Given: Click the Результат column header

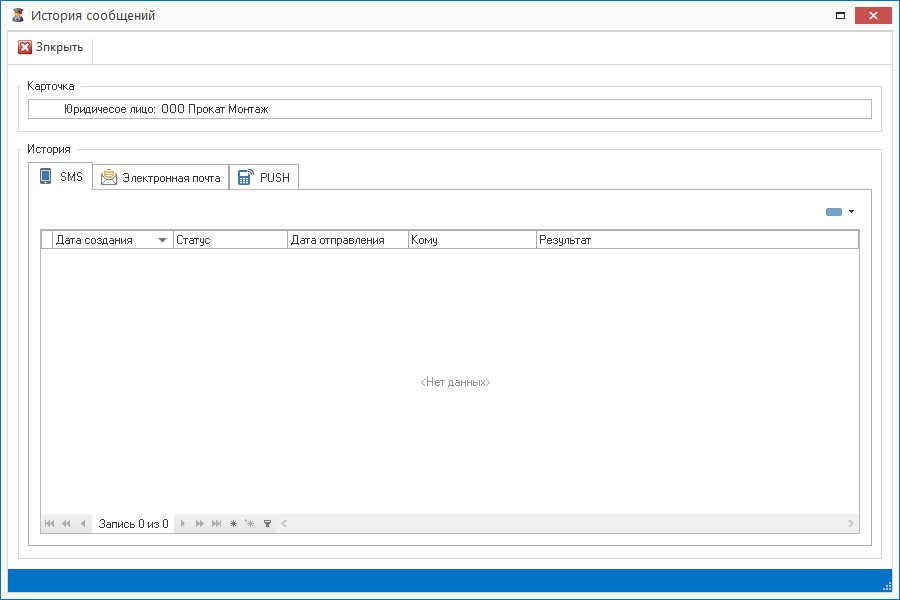Looking at the screenshot, I should tap(697, 240).
